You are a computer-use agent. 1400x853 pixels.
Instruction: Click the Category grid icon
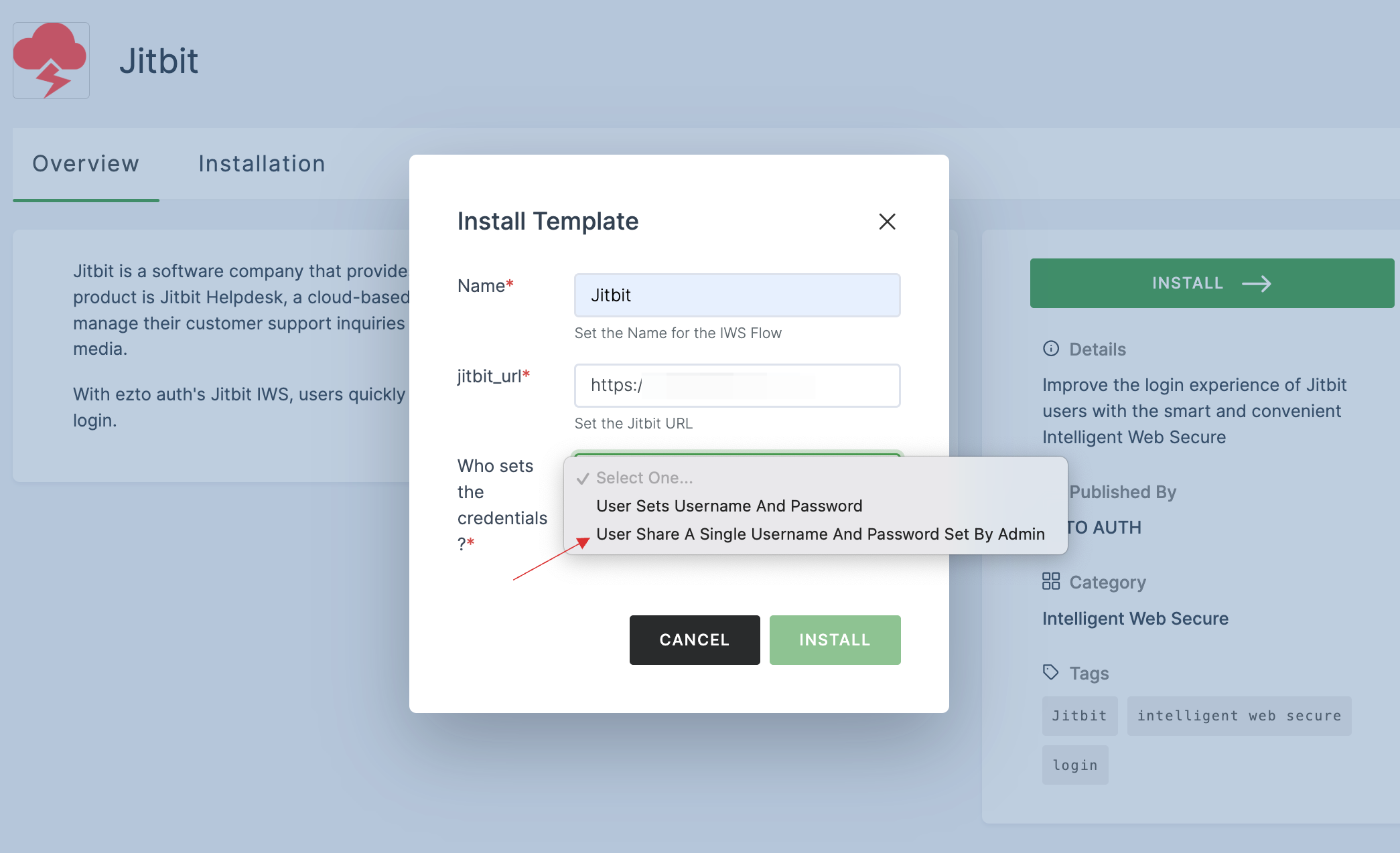tap(1049, 580)
